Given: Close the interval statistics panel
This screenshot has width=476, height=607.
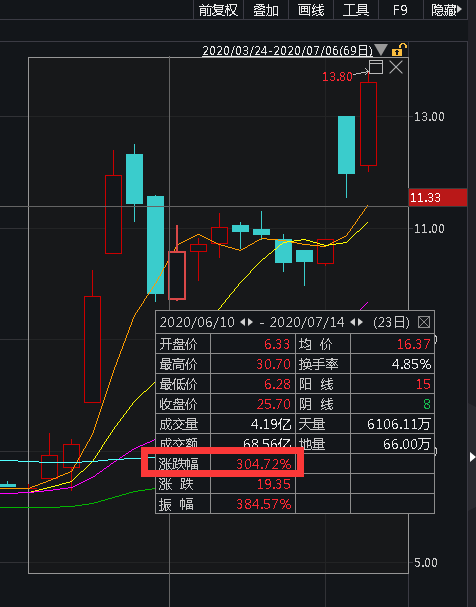Looking at the screenshot, I should coord(424,322).
